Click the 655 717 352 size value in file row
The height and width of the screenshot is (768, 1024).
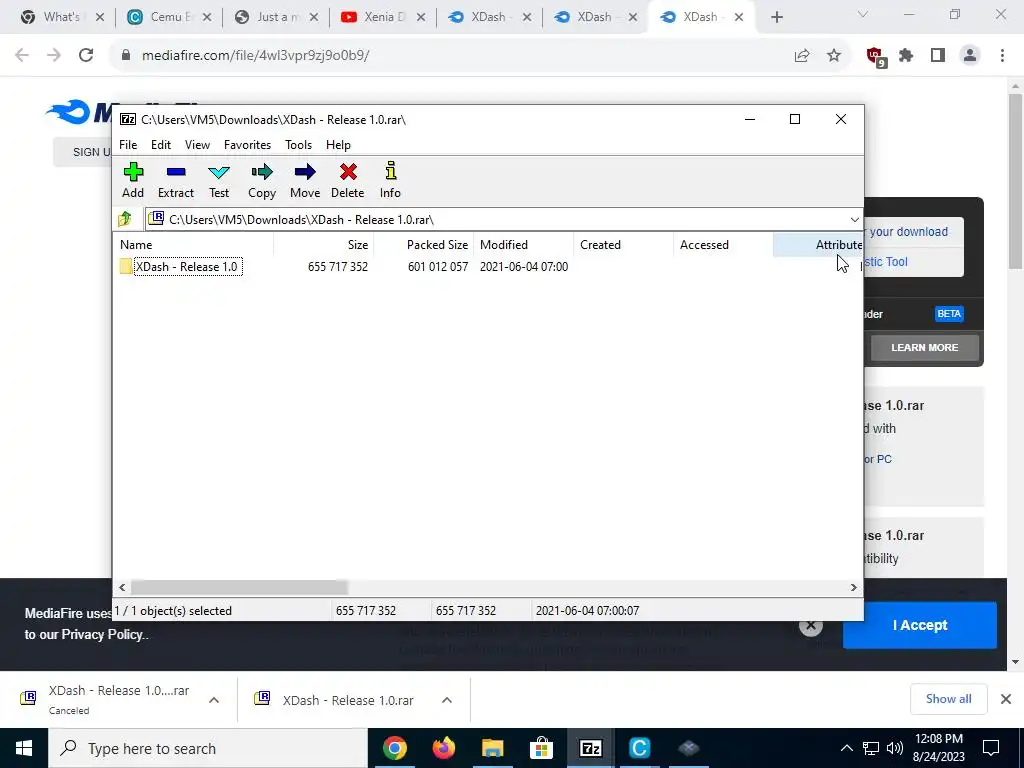point(338,266)
